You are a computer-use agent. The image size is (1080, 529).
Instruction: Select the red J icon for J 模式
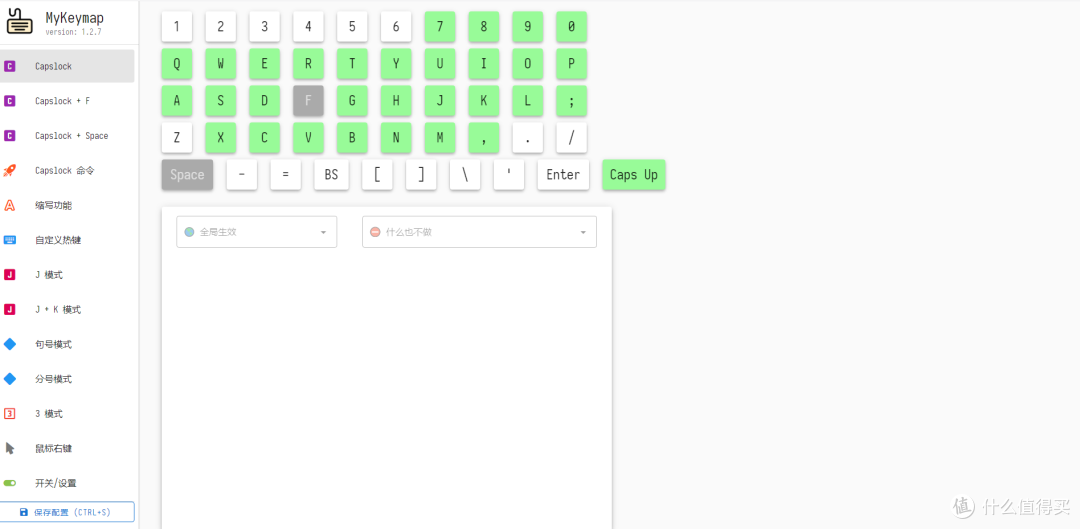point(10,275)
